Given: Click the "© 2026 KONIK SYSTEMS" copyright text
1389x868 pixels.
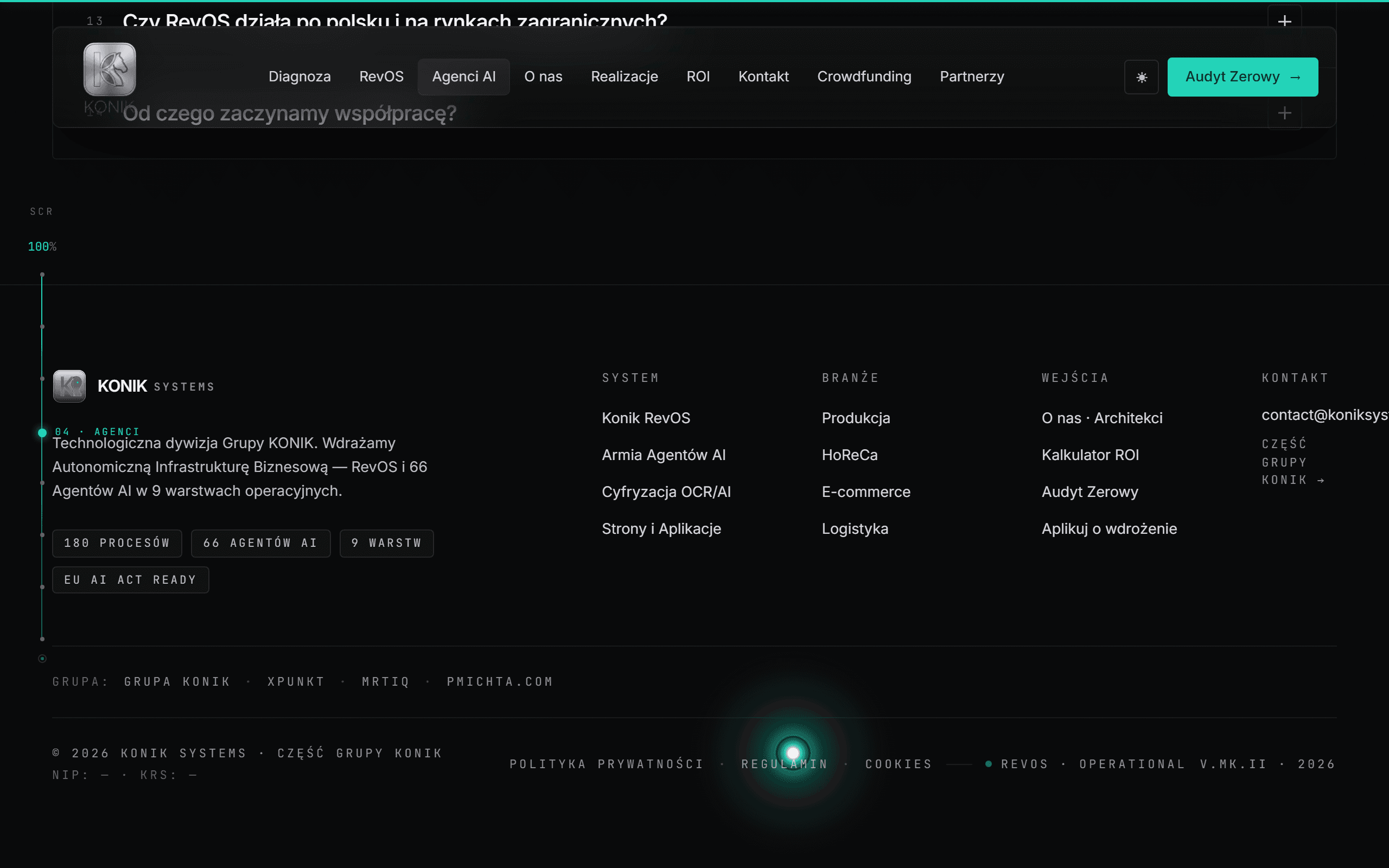Looking at the screenshot, I should (x=149, y=753).
